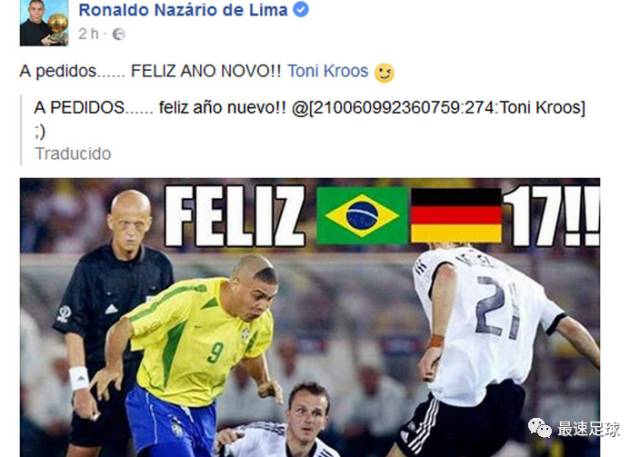
Task: Click the Germany flag in the photo
Action: tap(456, 215)
